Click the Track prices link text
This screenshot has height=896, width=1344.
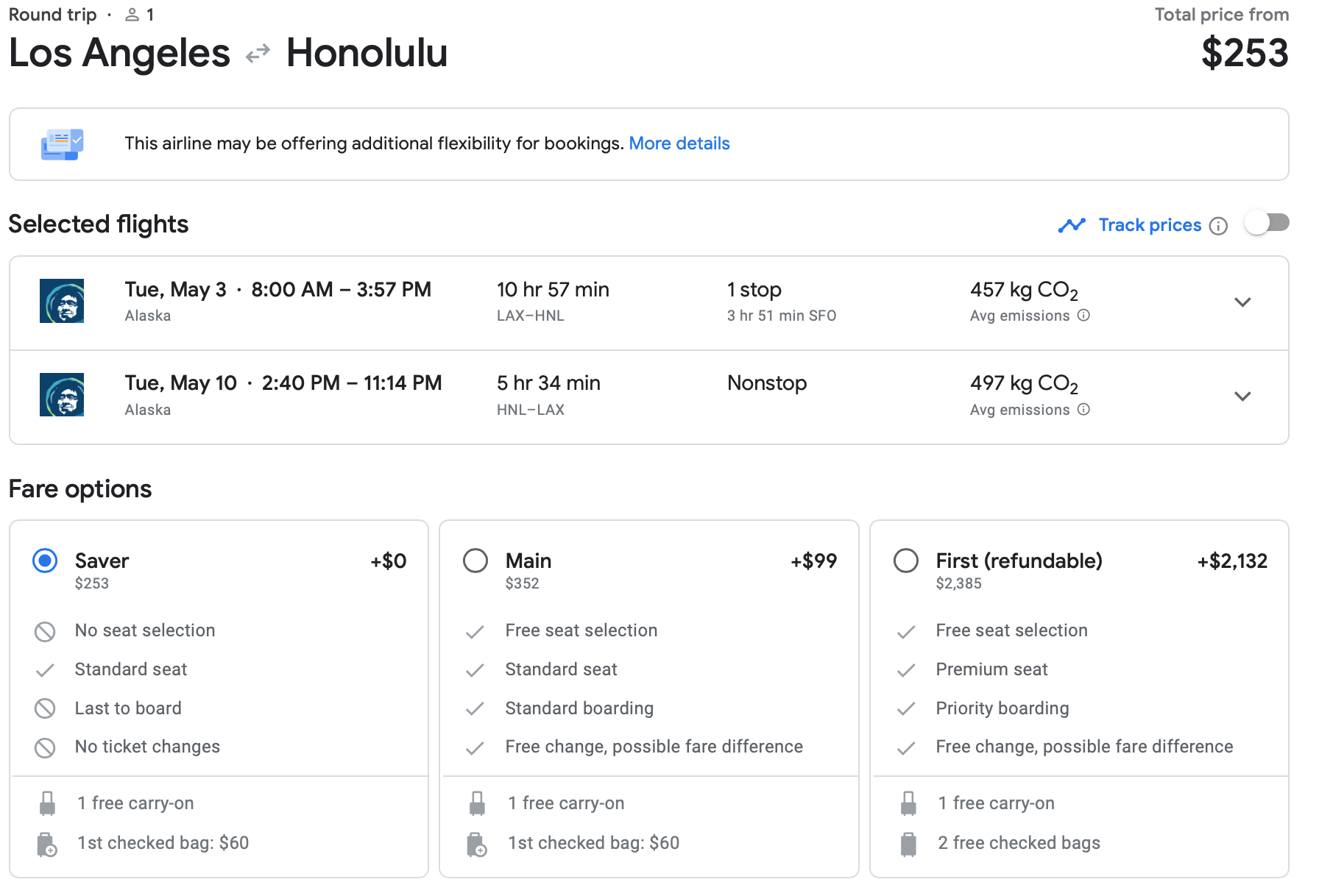pyautogui.click(x=1150, y=225)
